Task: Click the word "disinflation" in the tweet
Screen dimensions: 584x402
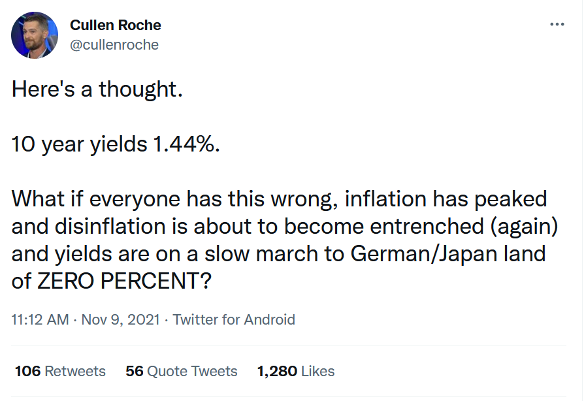Action: coord(110,227)
